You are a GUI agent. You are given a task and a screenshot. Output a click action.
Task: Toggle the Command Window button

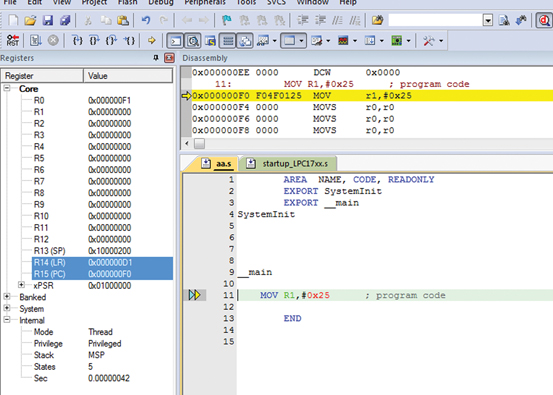(175, 41)
